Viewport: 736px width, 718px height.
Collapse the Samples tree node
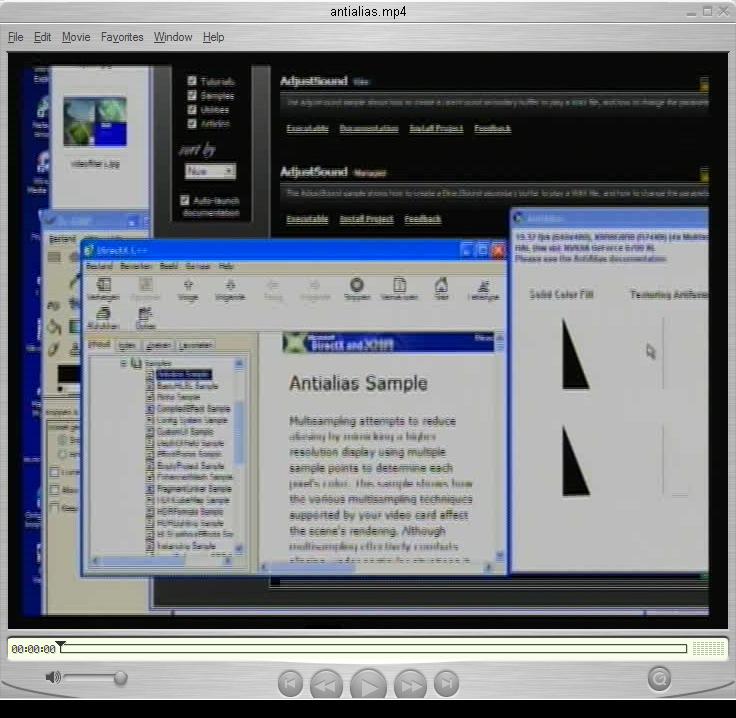123,363
